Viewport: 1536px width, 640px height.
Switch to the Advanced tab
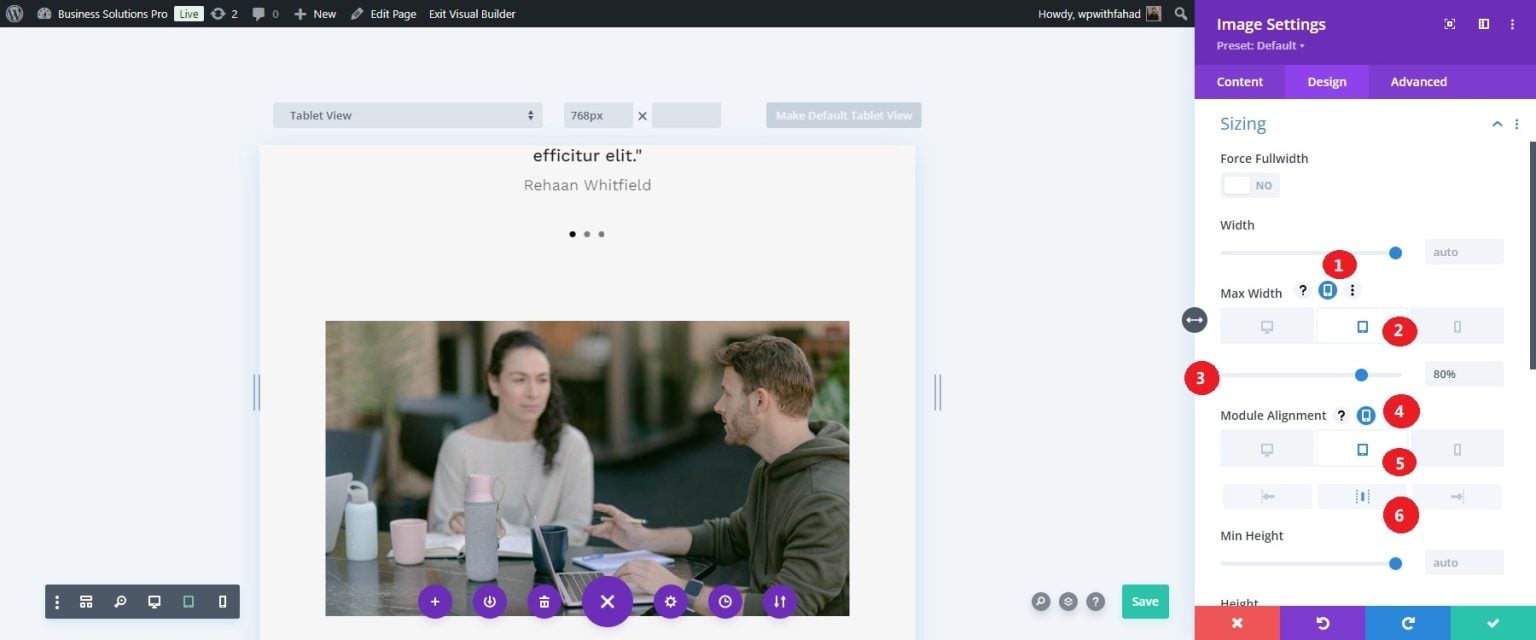[x=1419, y=82]
